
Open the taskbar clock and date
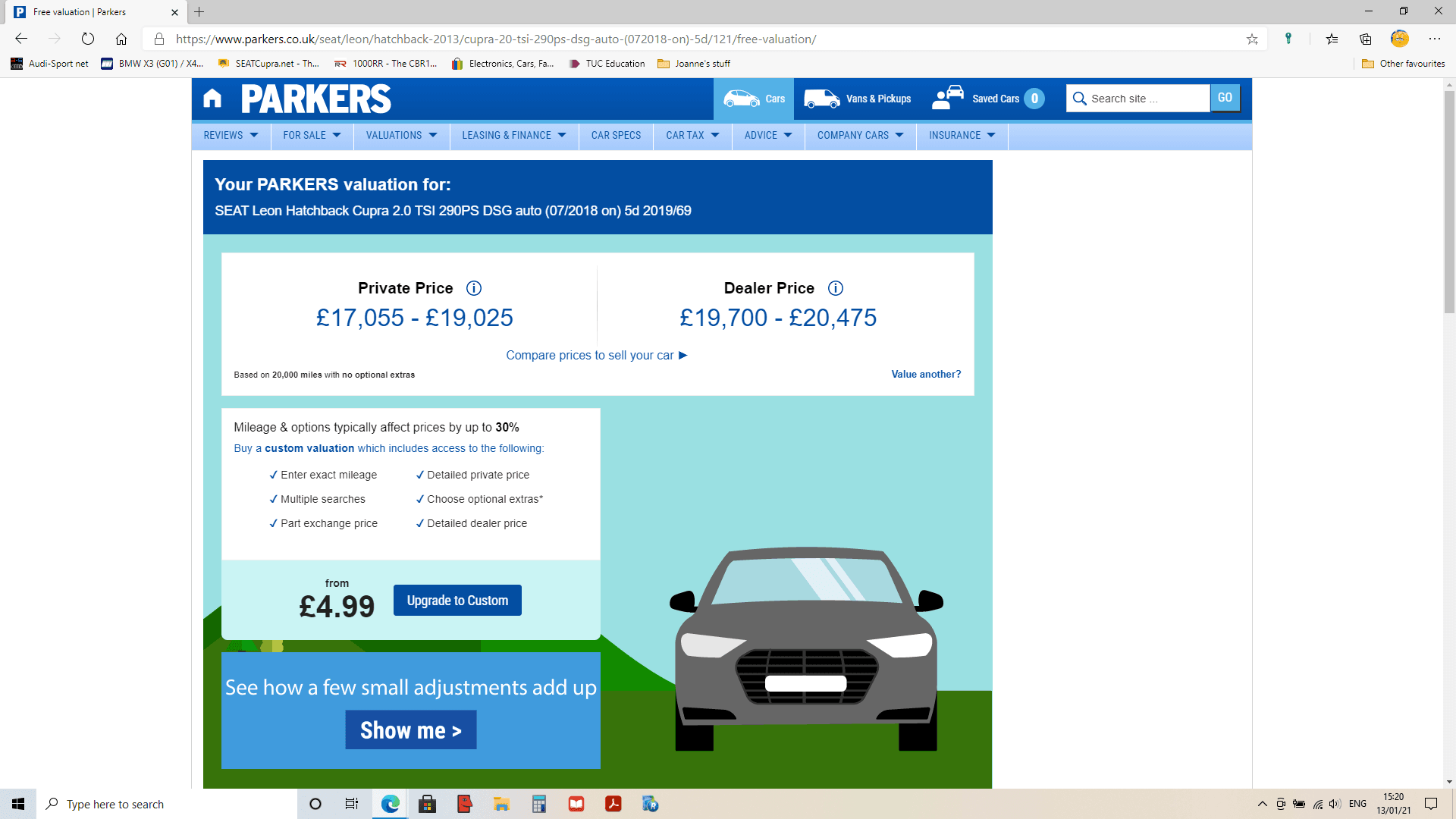pyautogui.click(x=1394, y=804)
